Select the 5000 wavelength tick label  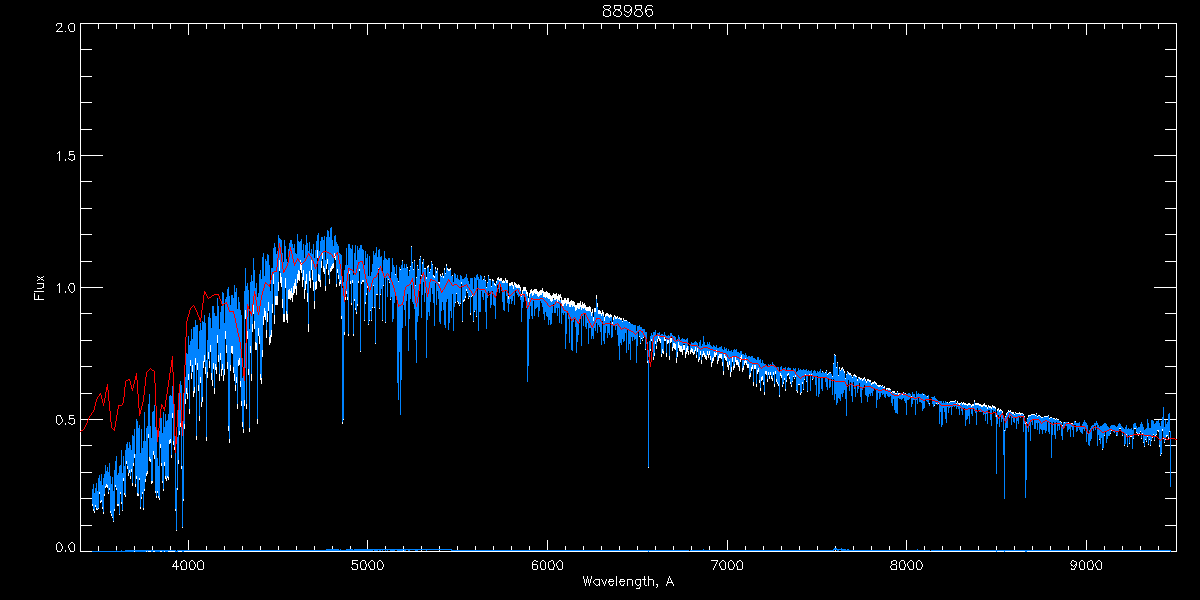pos(368,565)
